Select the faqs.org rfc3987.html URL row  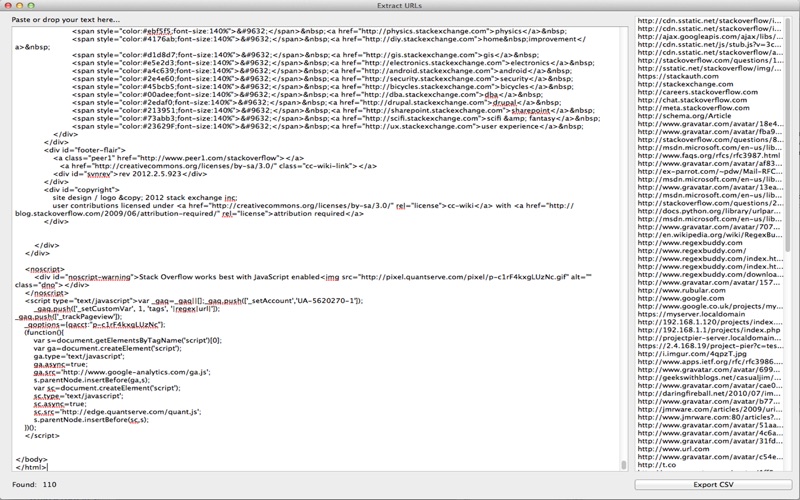point(709,156)
